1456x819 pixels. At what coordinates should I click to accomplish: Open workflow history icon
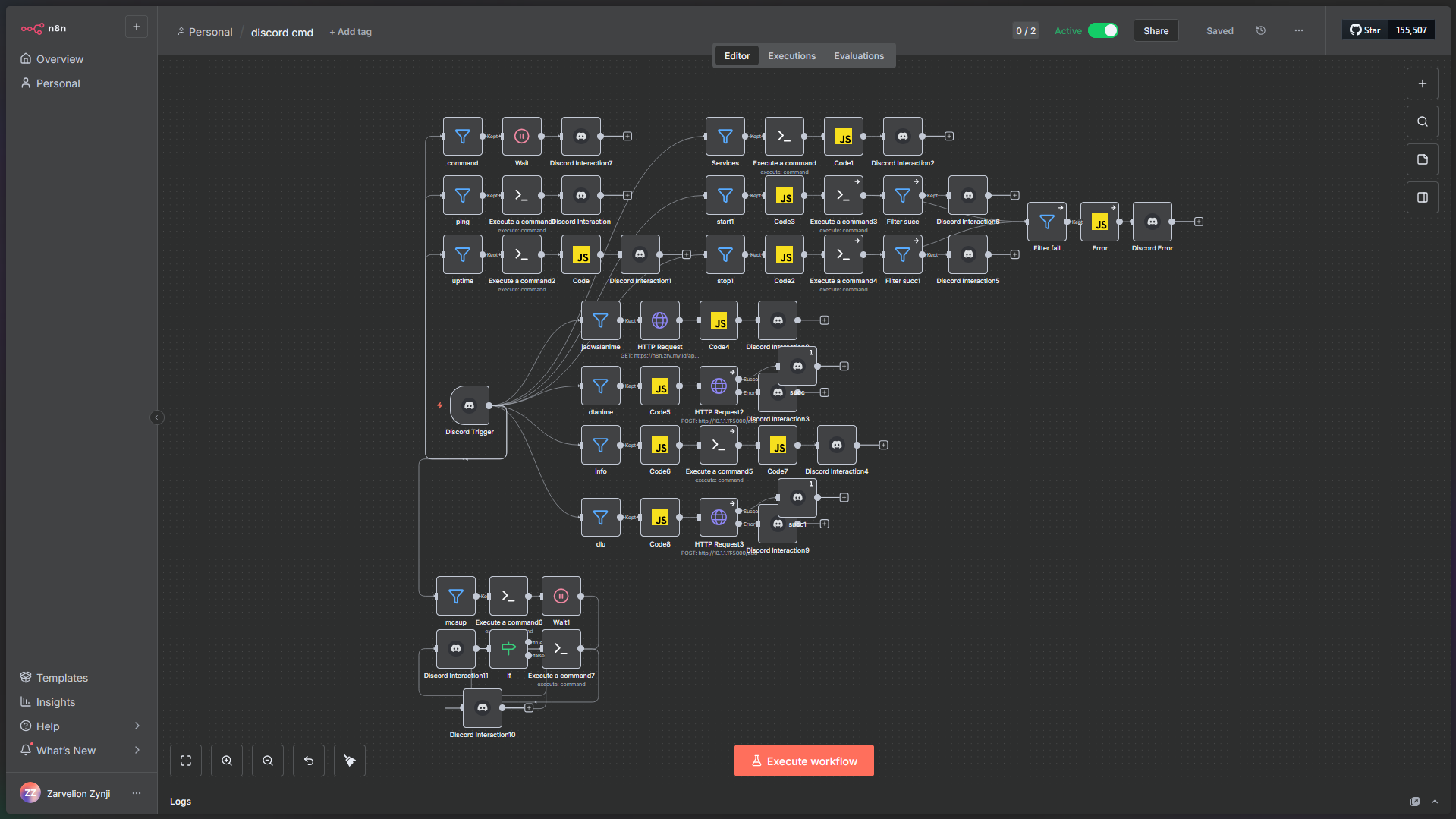click(1261, 31)
